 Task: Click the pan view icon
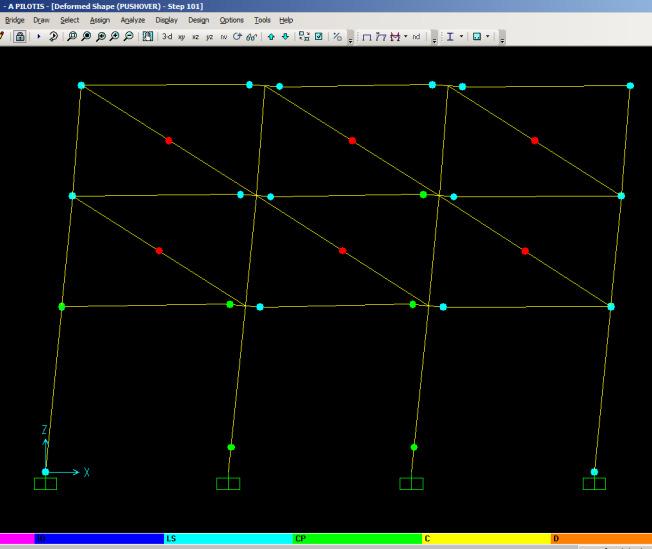pos(148,37)
